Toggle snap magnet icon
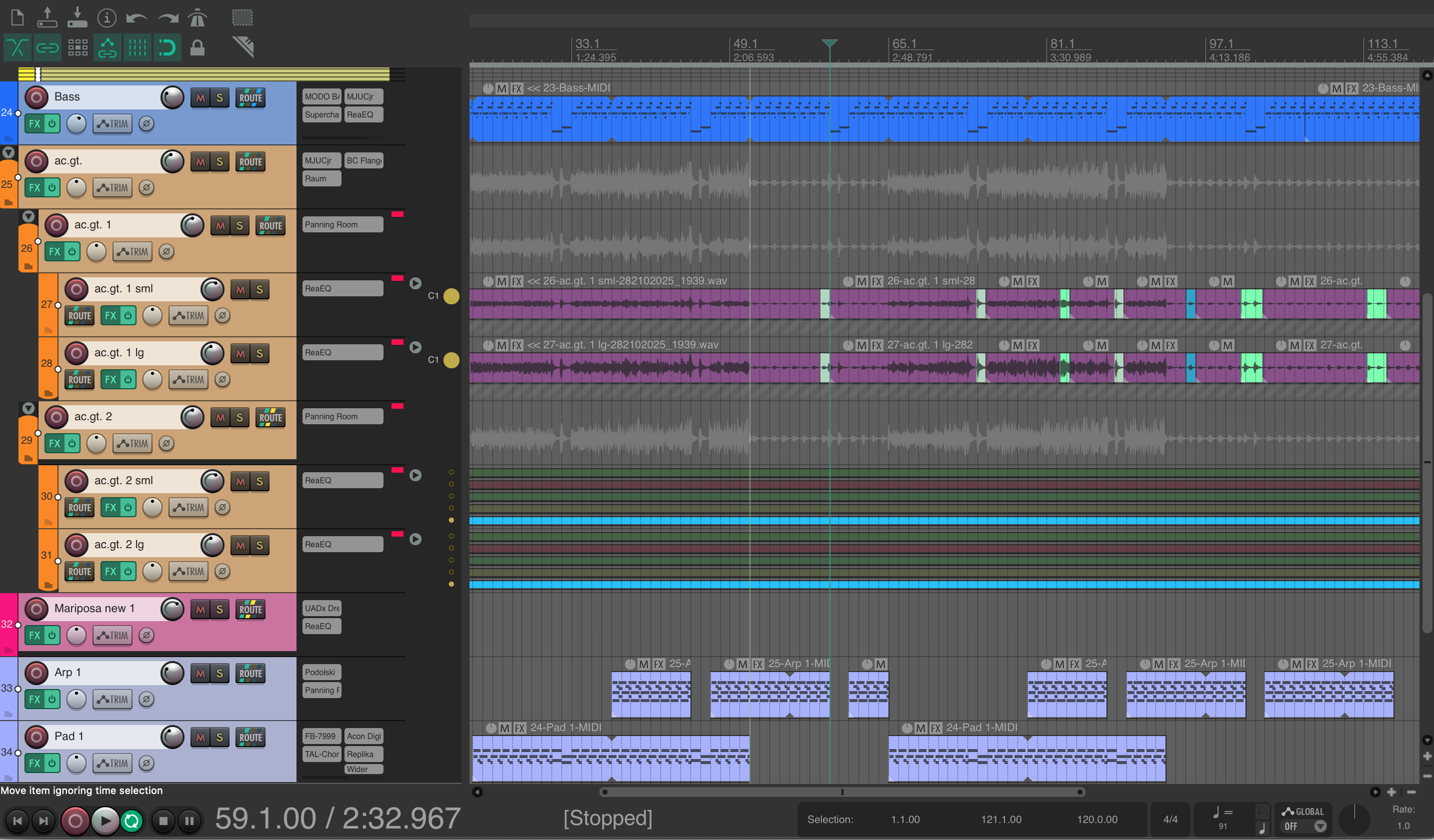The image size is (1434, 840). click(166, 48)
